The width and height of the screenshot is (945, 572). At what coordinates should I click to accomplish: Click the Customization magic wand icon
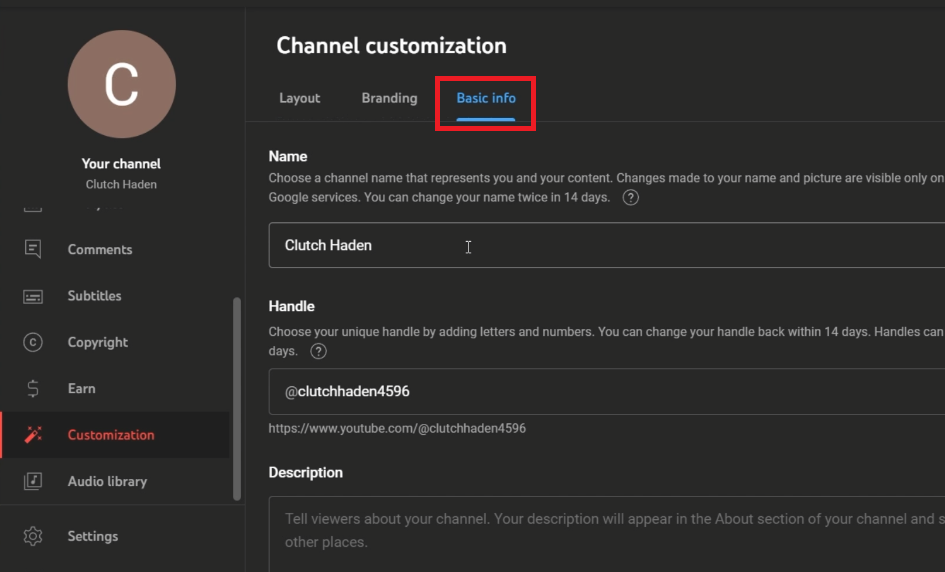pyautogui.click(x=33, y=435)
